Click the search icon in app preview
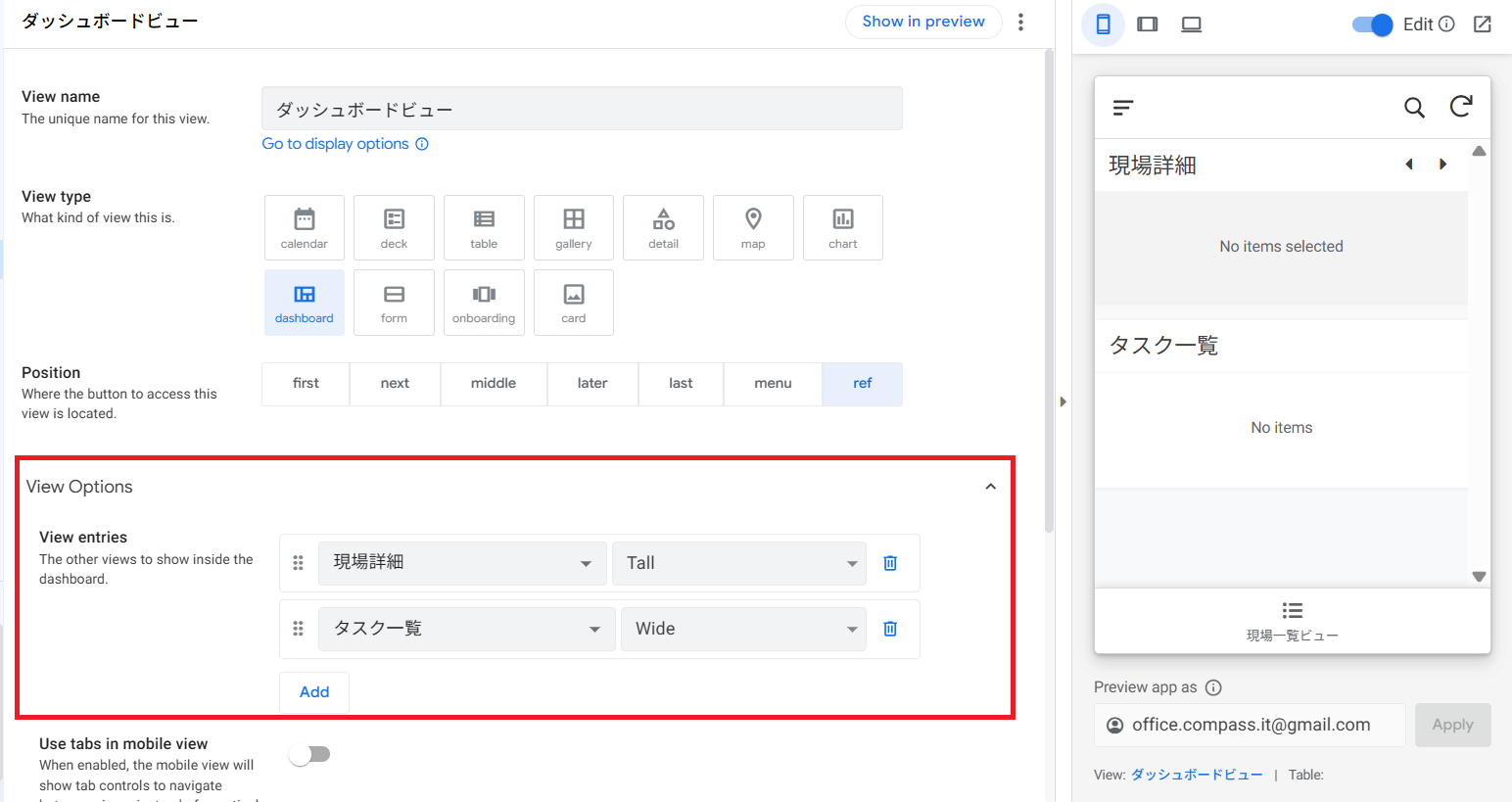Screen dimensions: 1512x802 click(1413, 108)
